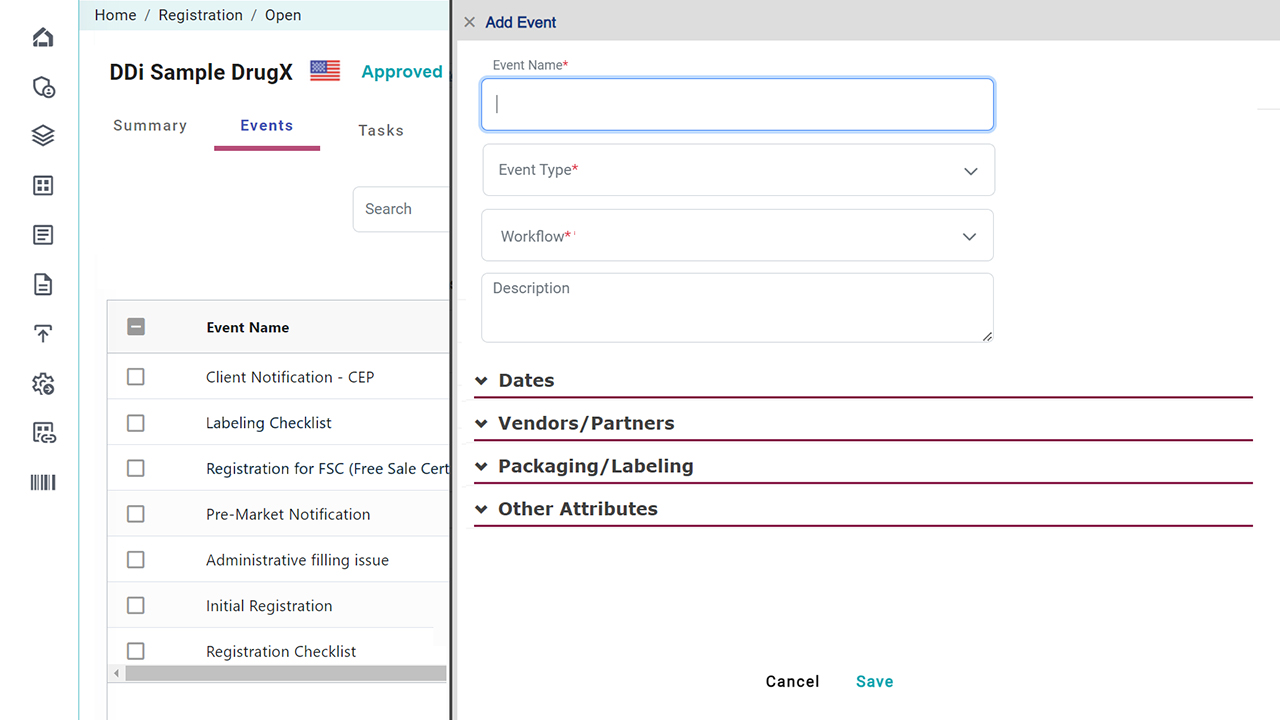Click the Home icon in the sidebar
This screenshot has width=1280, height=720.
point(43,38)
